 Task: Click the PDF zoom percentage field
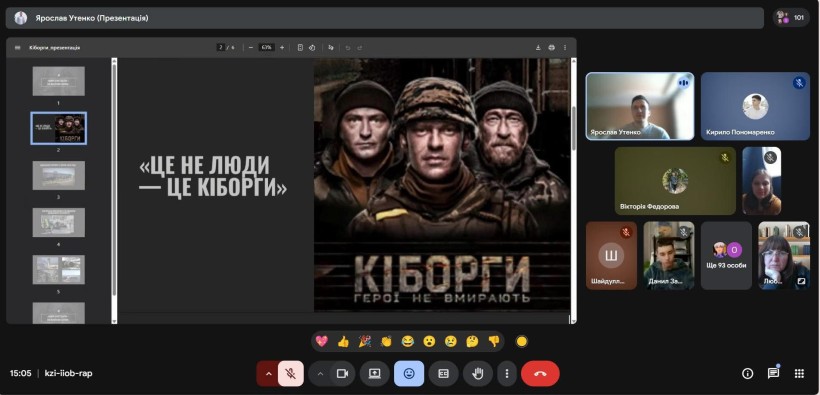267,48
